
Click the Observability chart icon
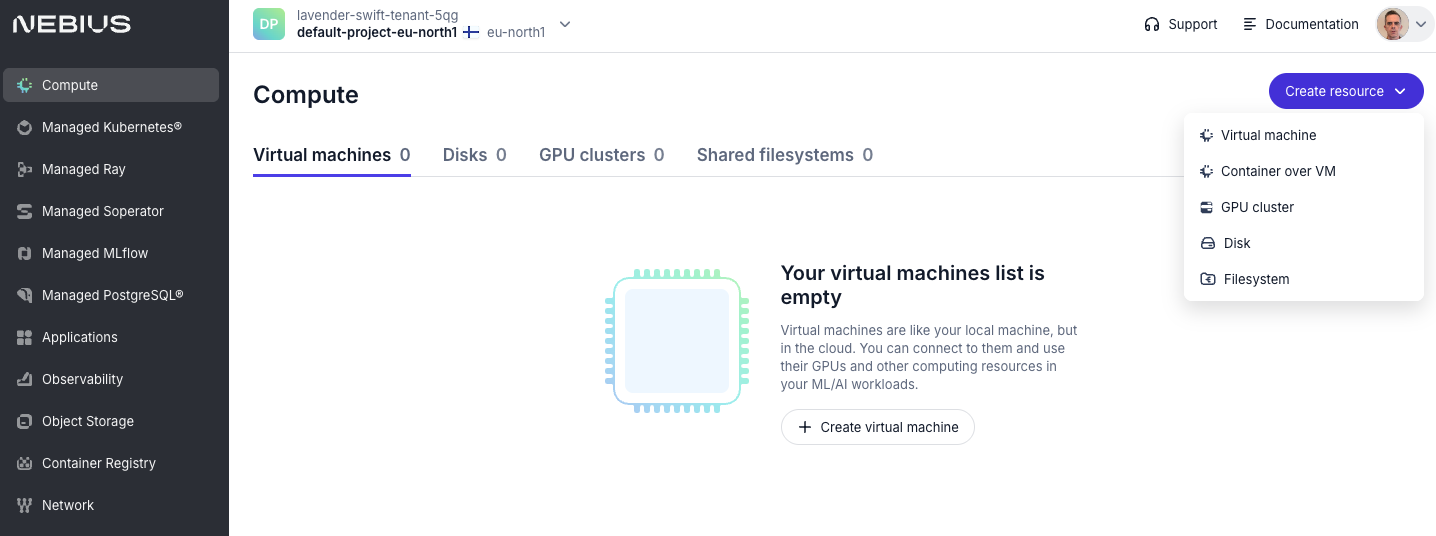pyautogui.click(x=25, y=379)
